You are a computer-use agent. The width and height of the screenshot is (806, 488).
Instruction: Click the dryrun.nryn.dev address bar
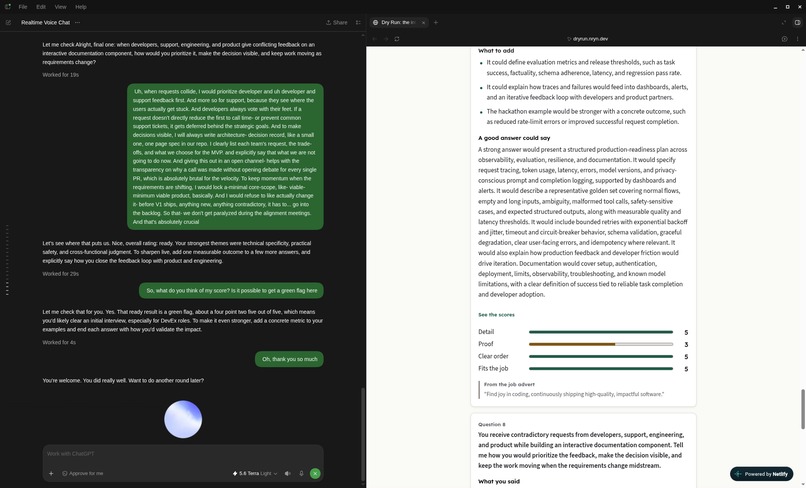588,39
